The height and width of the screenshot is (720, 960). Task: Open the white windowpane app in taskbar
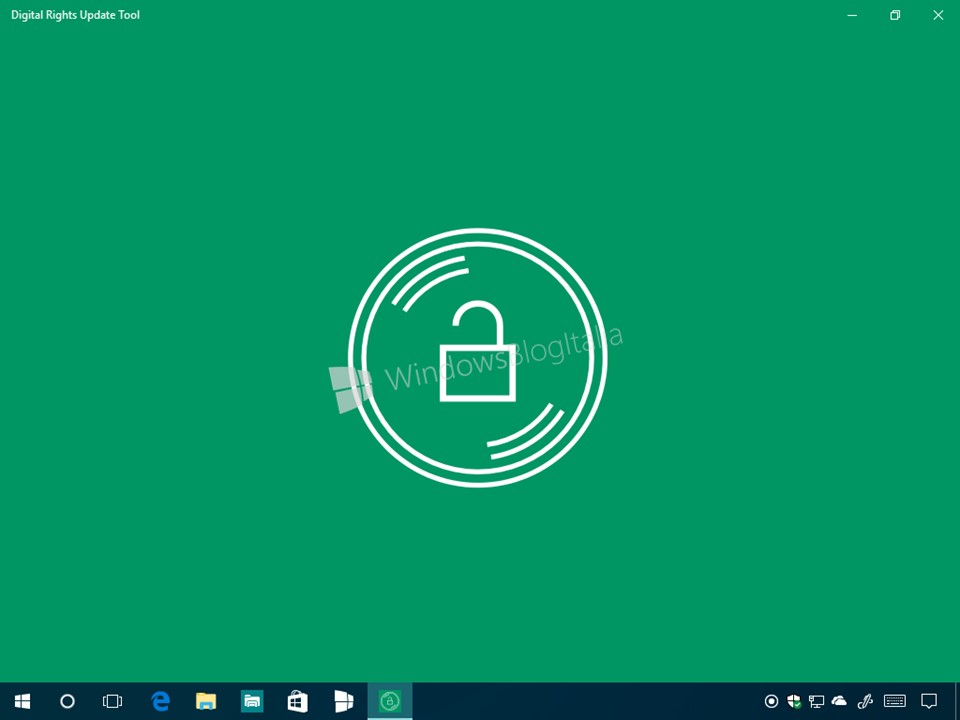(343, 701)
